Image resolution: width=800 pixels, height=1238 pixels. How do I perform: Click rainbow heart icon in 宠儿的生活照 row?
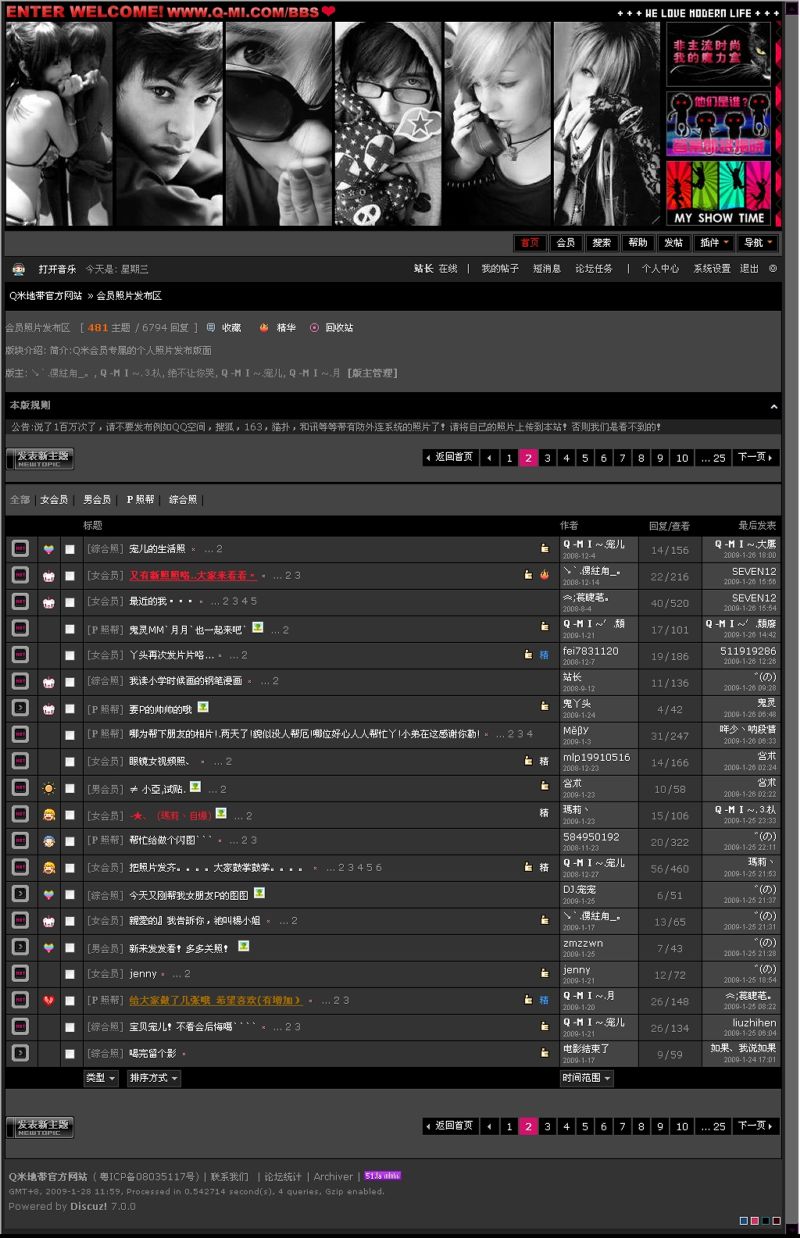point(48,549)
